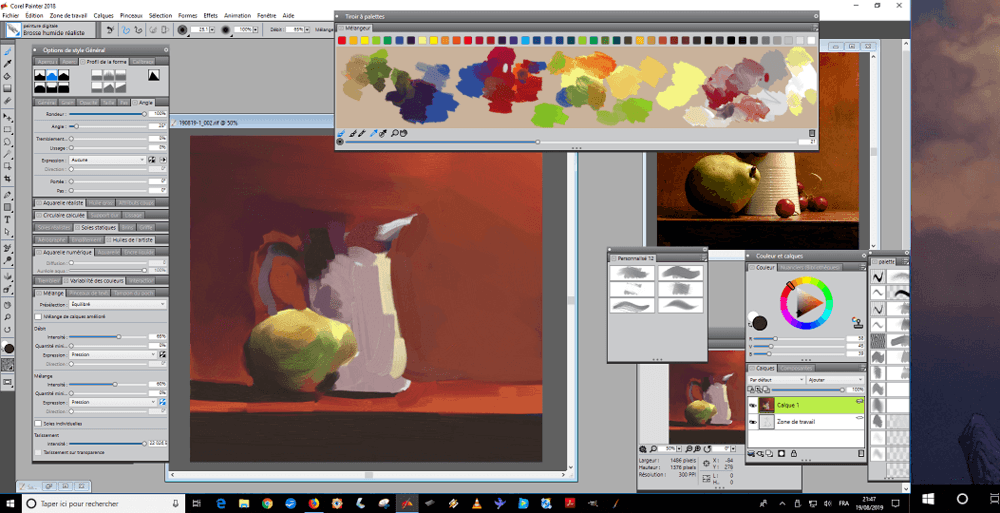The height and width of the screenshot is (513, 1000).
Task: Click the layer opacity slider in Calques
Action: [x=809, y=389]
